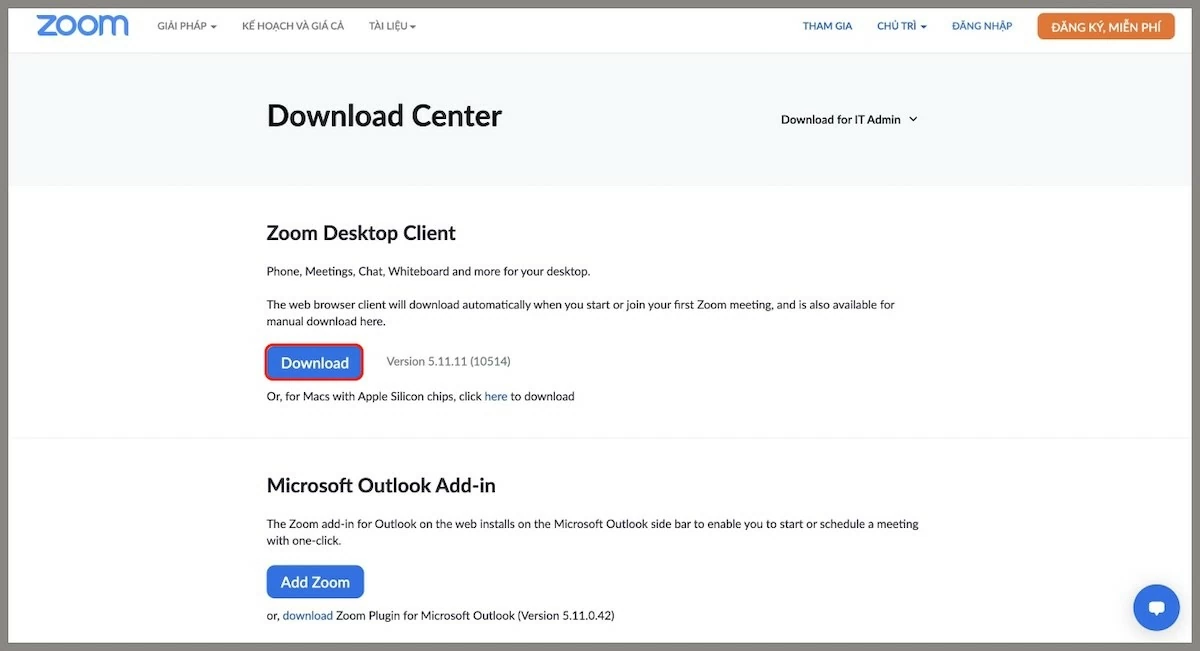Click the Zoom logo in the header

(82, 26)
